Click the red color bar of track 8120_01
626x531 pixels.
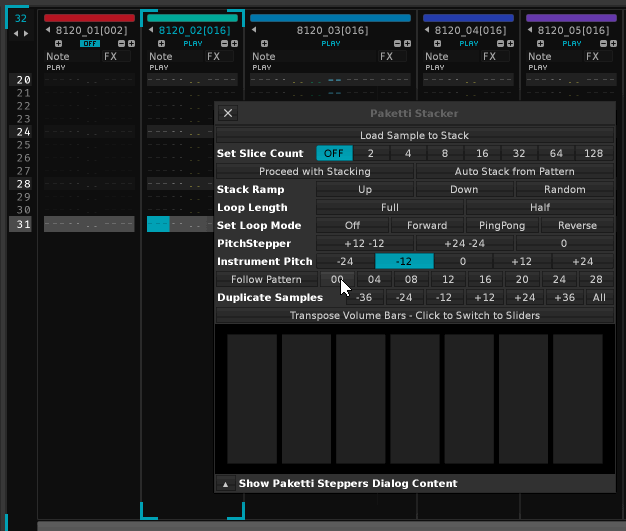[89, 18]
